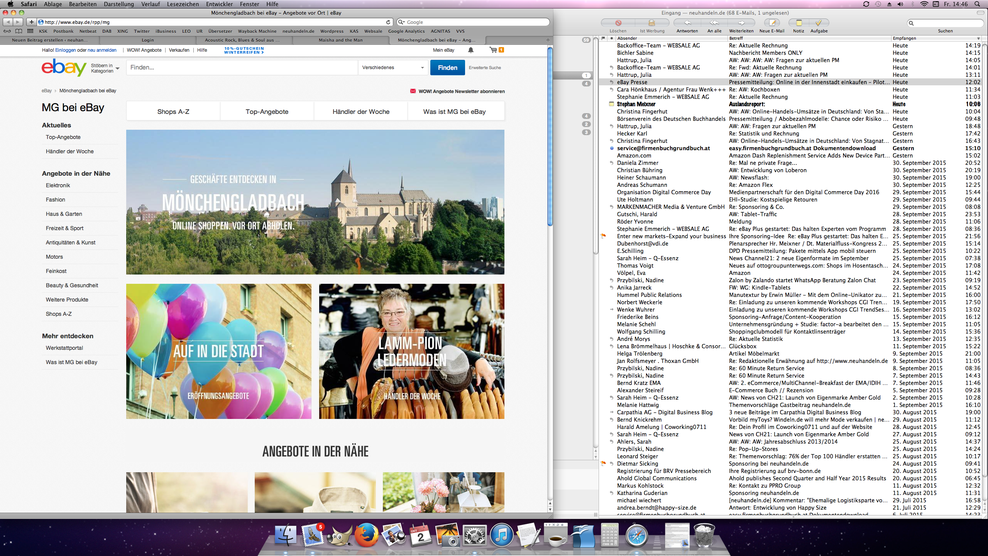Select the eBay Presse email row
The image size is (988, 556).
[x=792, y=82]
